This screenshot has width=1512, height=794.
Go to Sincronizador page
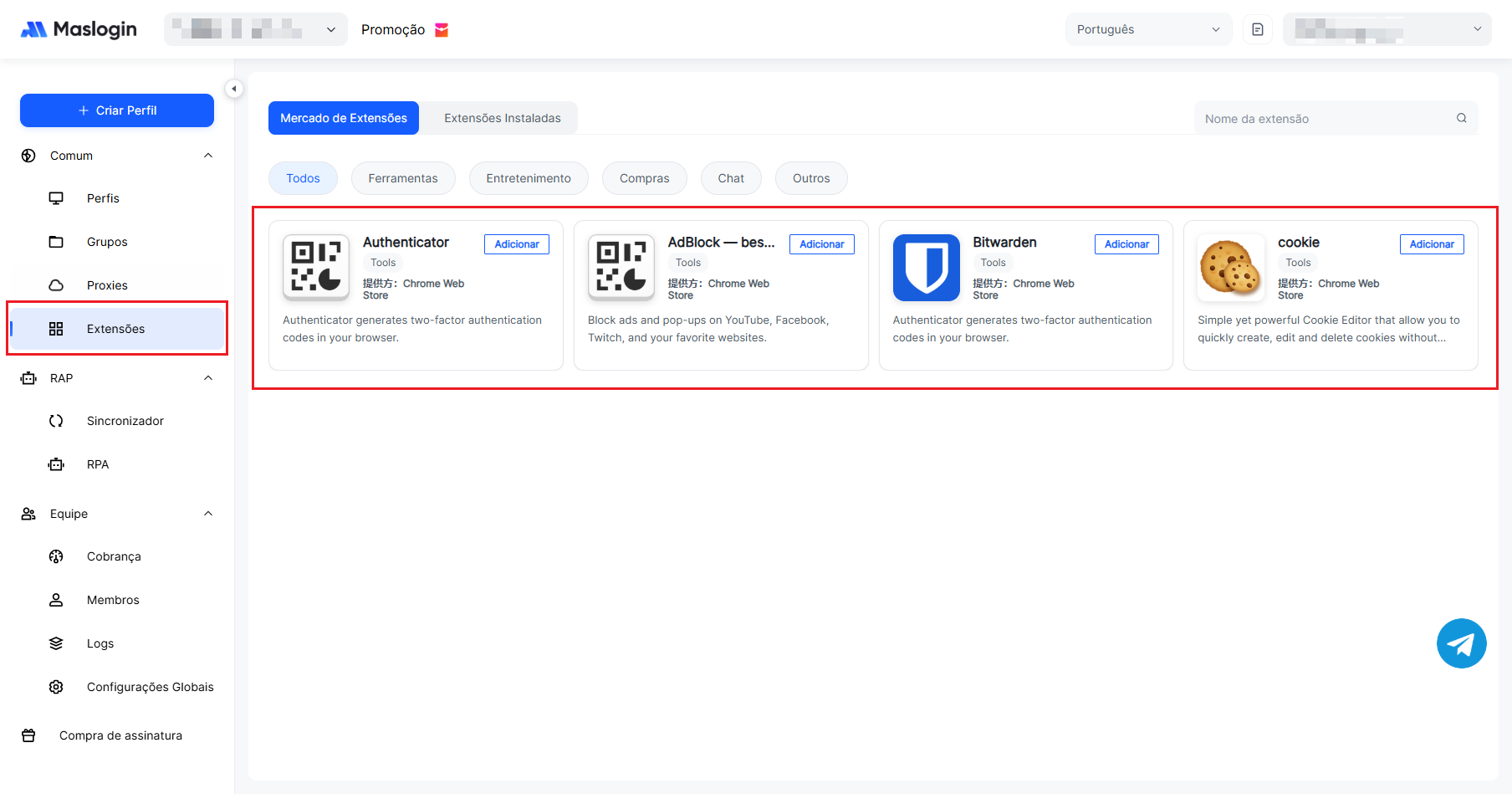(x=125, y=421)
